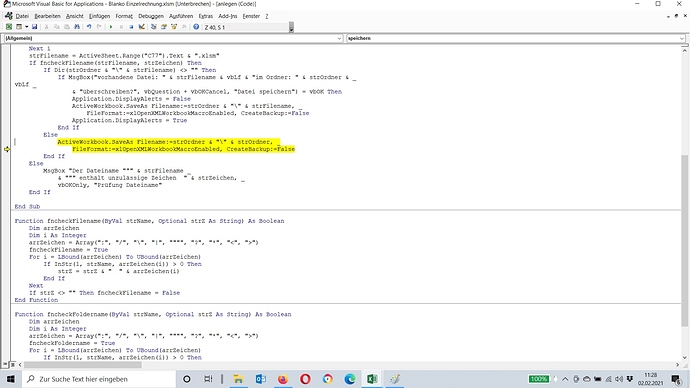The height and width of the screenshot is (388, 690).
Task: Open the Project Explorer icon
Action: 154,27
